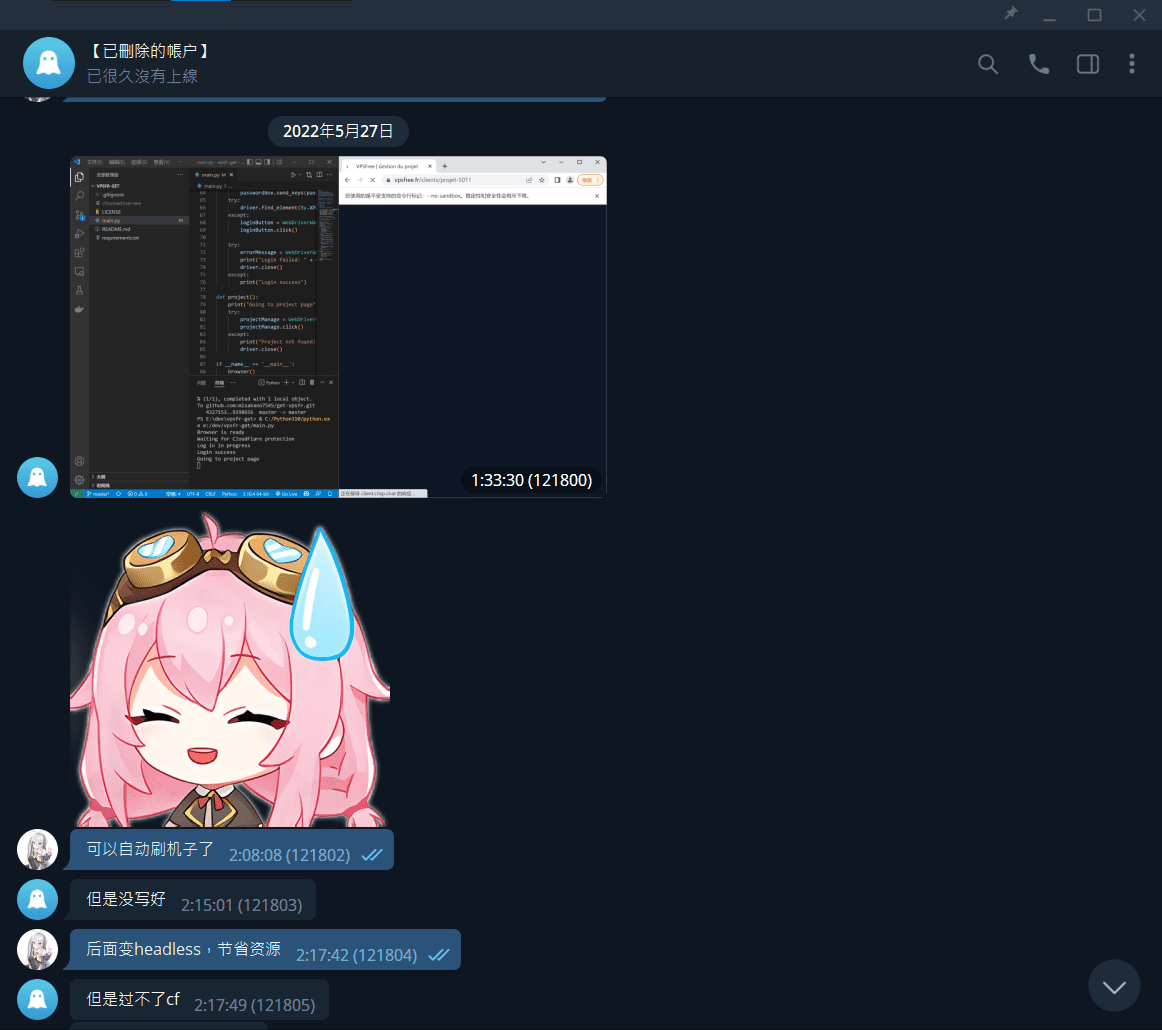Click the timestamp 2:17:42 (121804)
This screenshot has width=1162, height=1030.
tap(356, 955)
